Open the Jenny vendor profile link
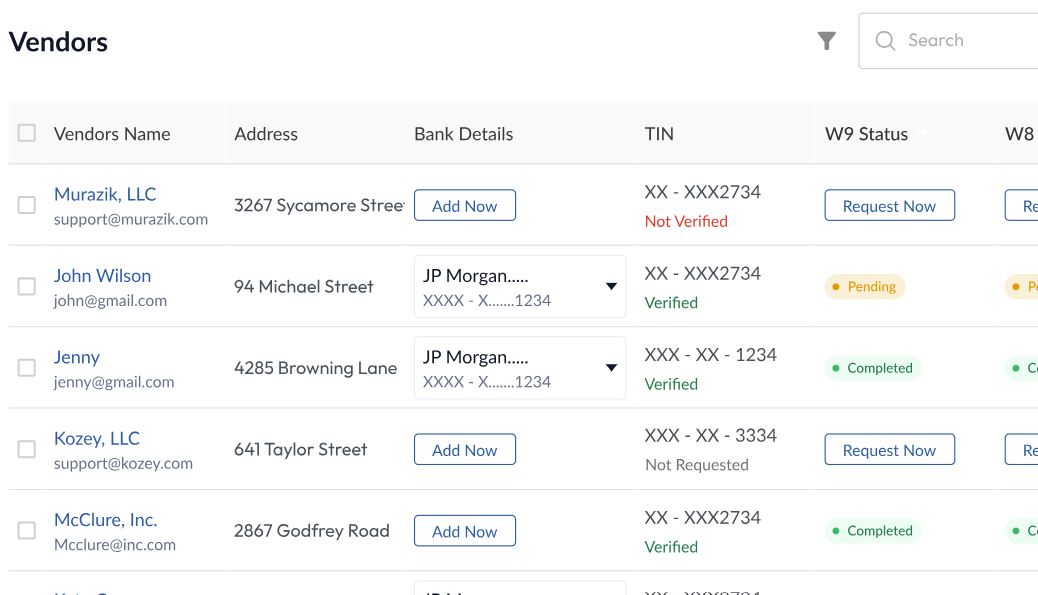Screen dimensions: 1038x595 click(x=77, y=357)
